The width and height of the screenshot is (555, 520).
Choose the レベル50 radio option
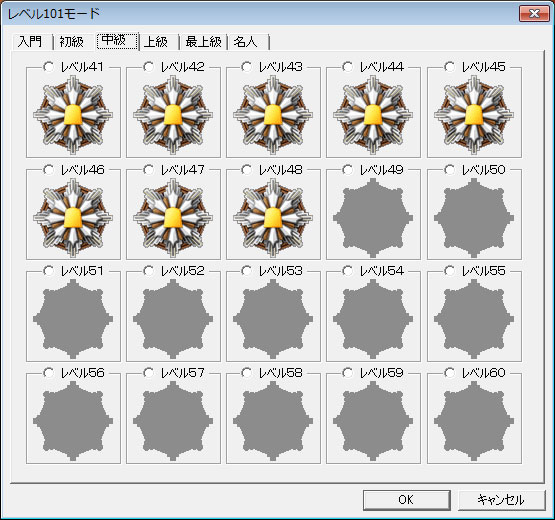pyautogui.click(x=450, y=170)
